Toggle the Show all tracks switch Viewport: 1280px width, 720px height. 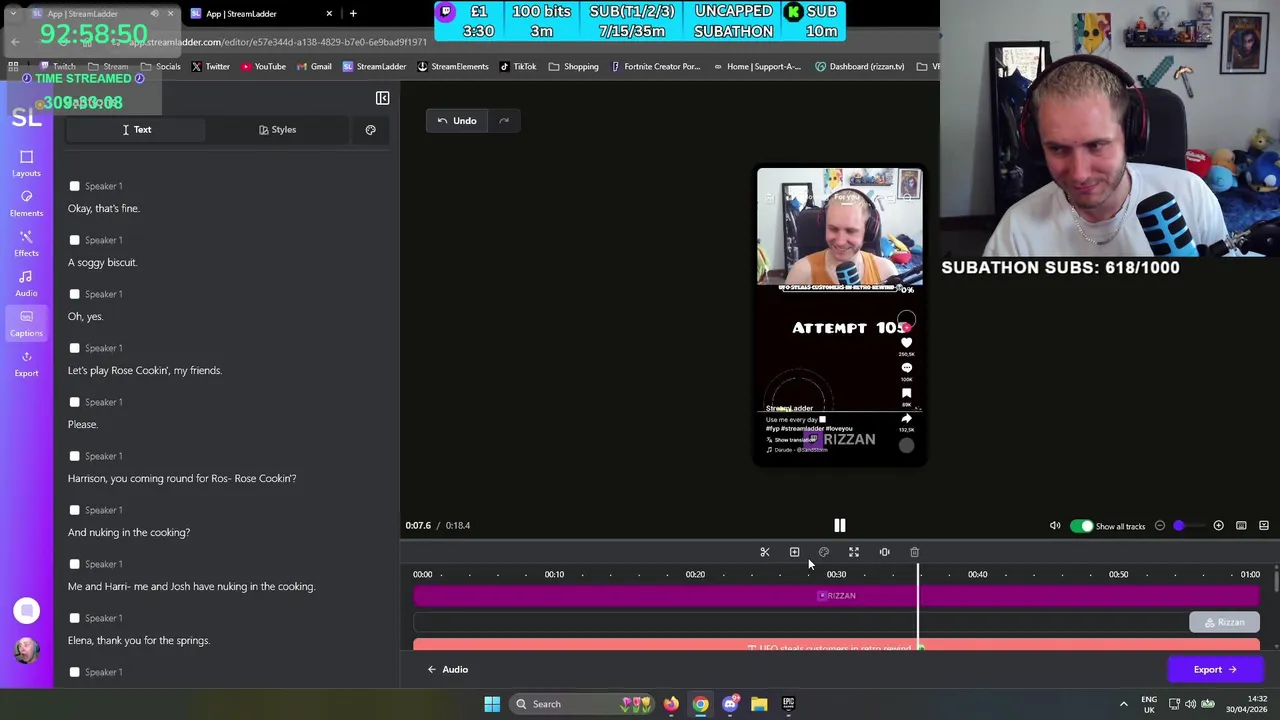pos(1081,526)
